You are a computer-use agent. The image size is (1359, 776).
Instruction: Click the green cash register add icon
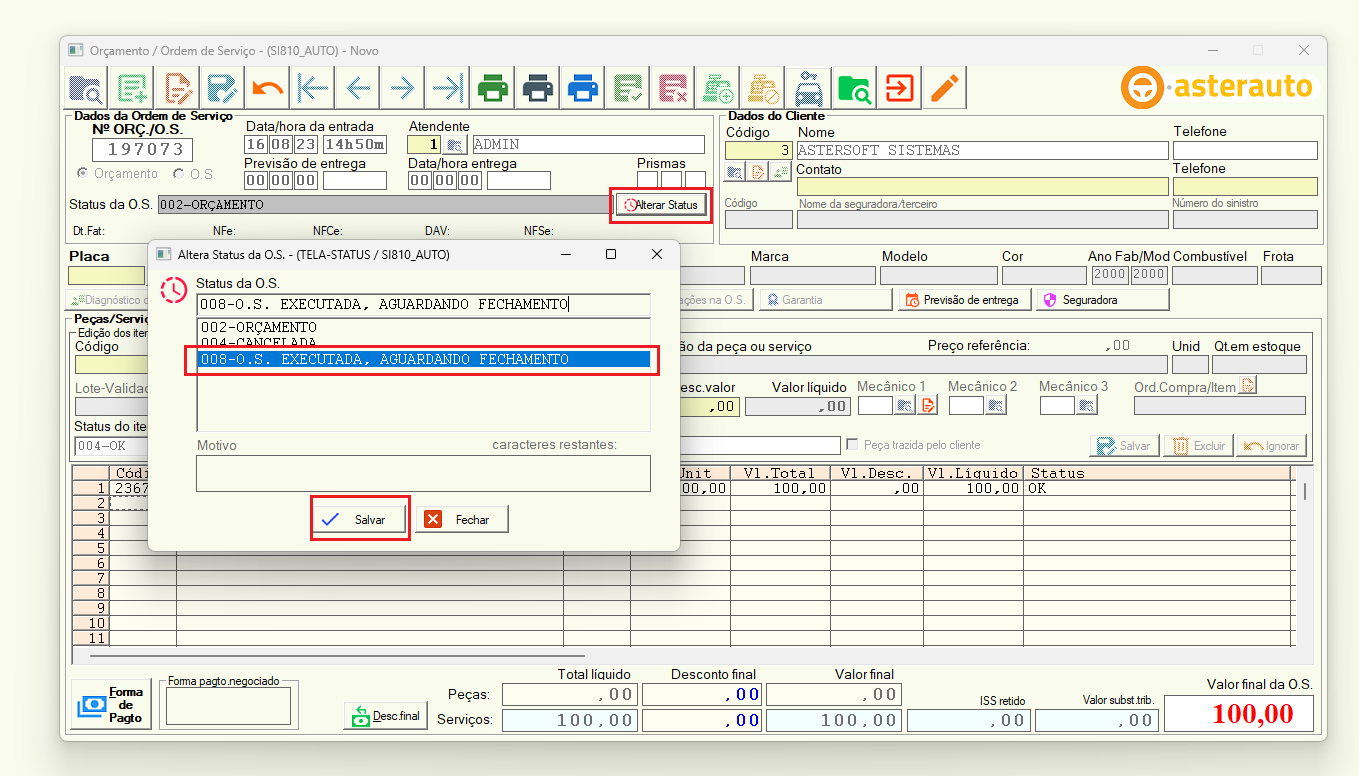coord(718,89)
